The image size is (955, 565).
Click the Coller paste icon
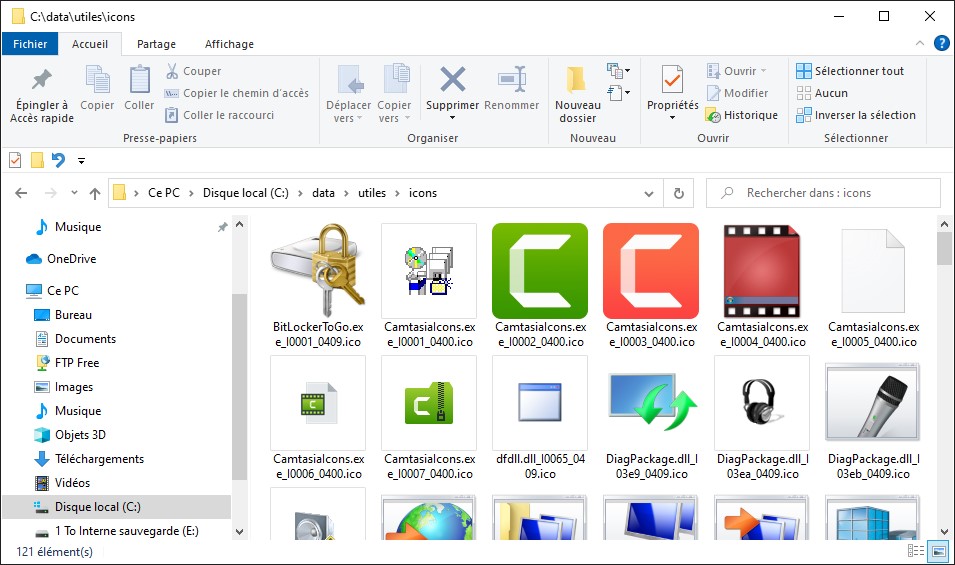click(139, 80)
